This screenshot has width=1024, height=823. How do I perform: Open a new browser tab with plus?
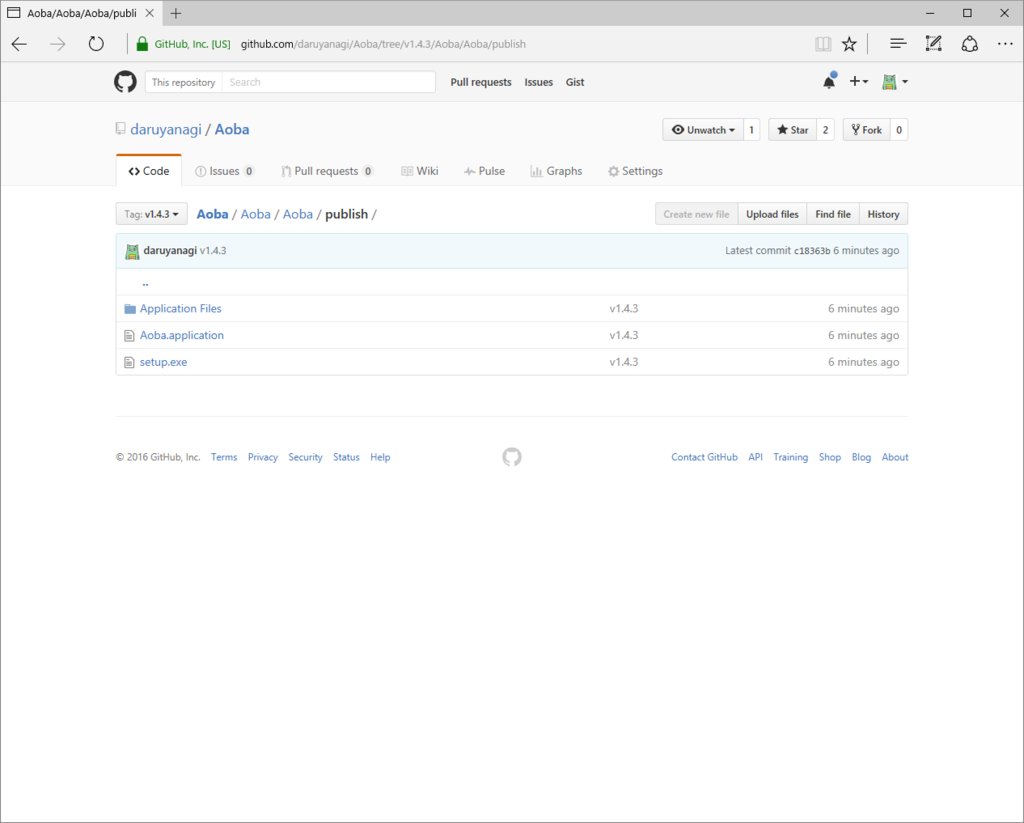coord(176,13)
